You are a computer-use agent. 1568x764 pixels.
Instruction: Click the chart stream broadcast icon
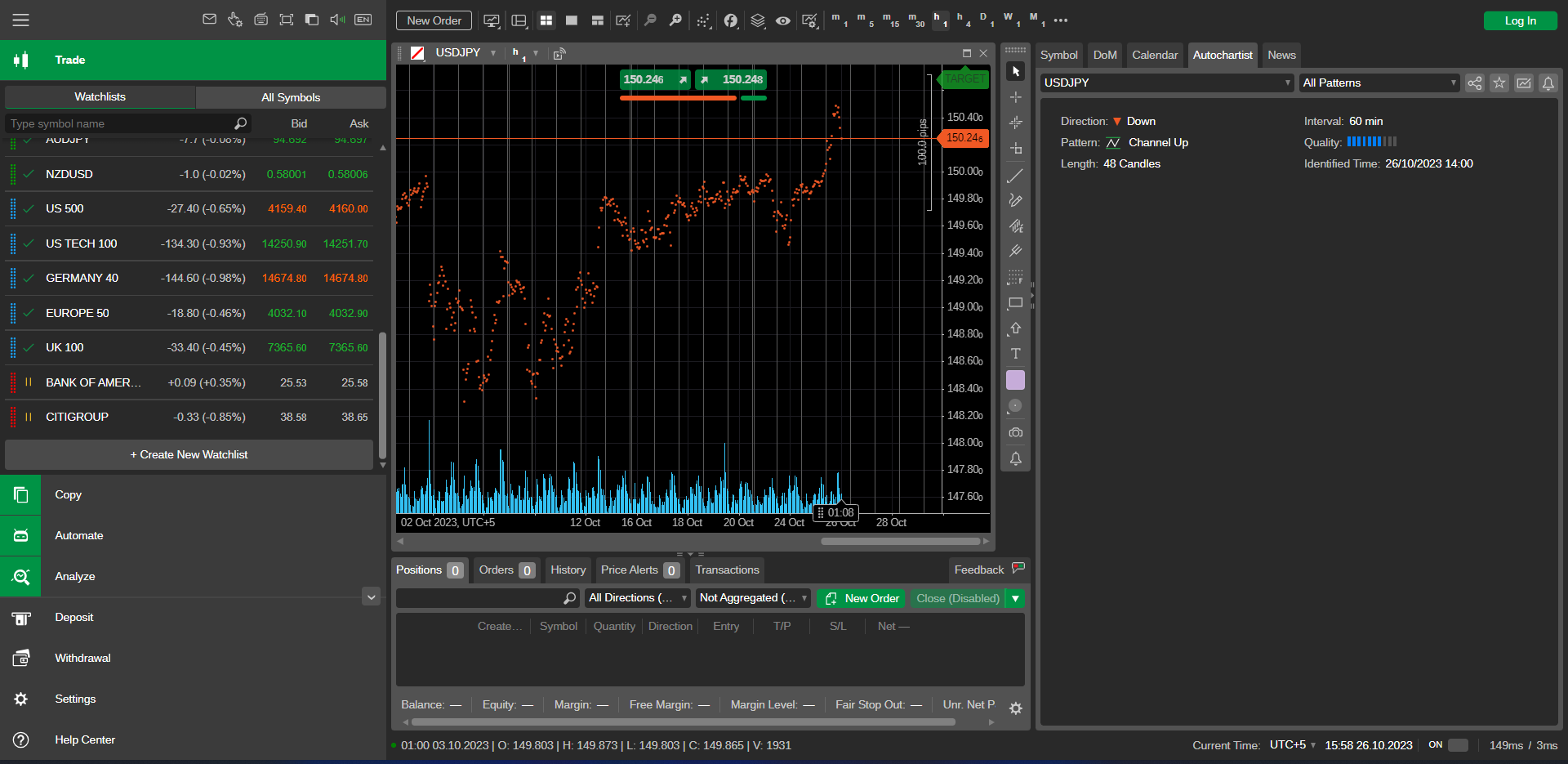click(x=559, y=54)
